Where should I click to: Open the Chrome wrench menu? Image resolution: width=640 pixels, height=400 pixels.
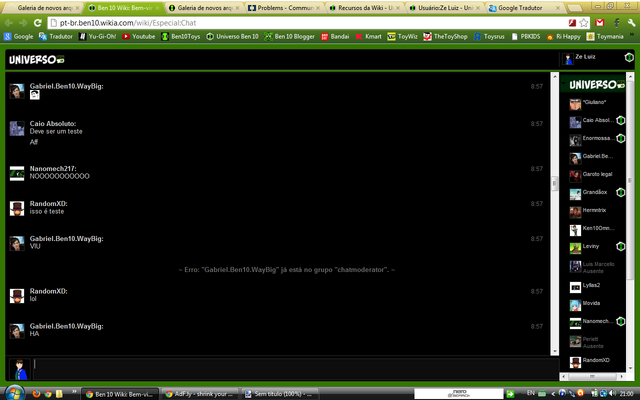(631, 23)
